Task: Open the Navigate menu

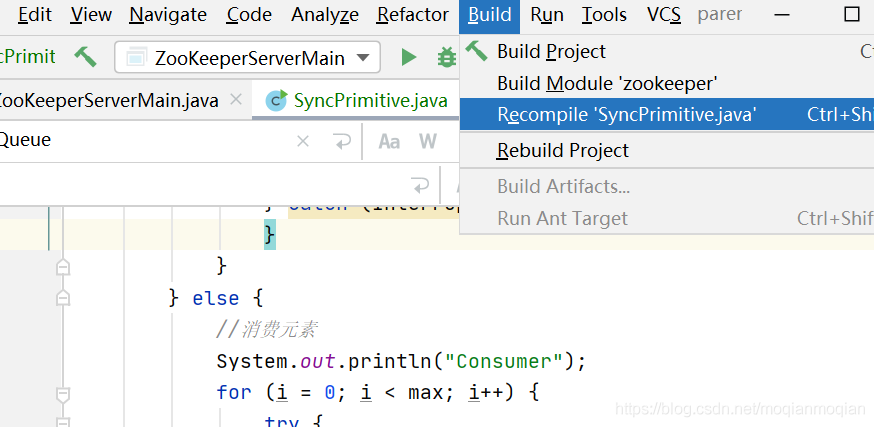Action: (x=168, y=14)
